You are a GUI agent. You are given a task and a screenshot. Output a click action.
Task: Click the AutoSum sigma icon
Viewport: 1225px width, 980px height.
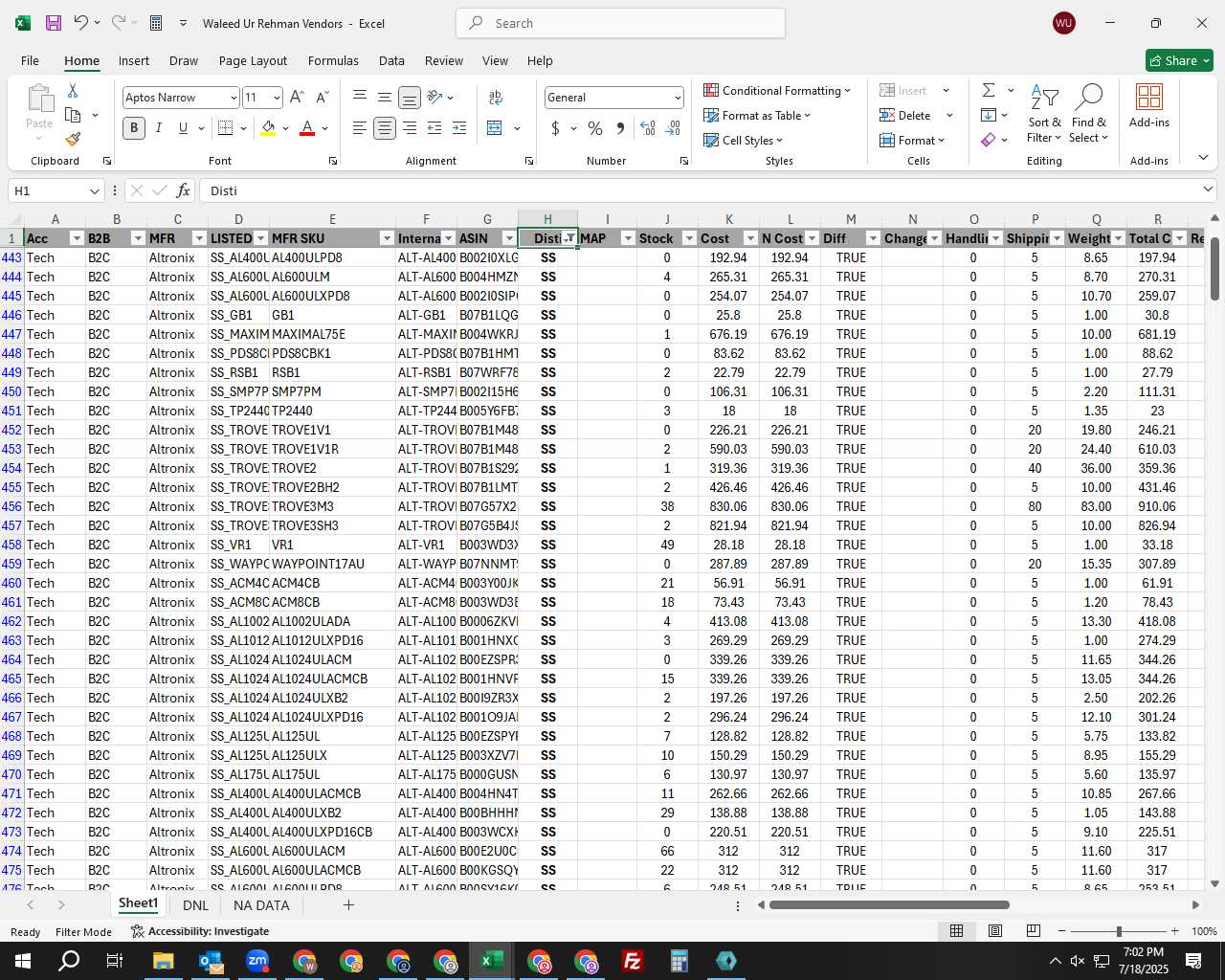click(x=989, y=90)
